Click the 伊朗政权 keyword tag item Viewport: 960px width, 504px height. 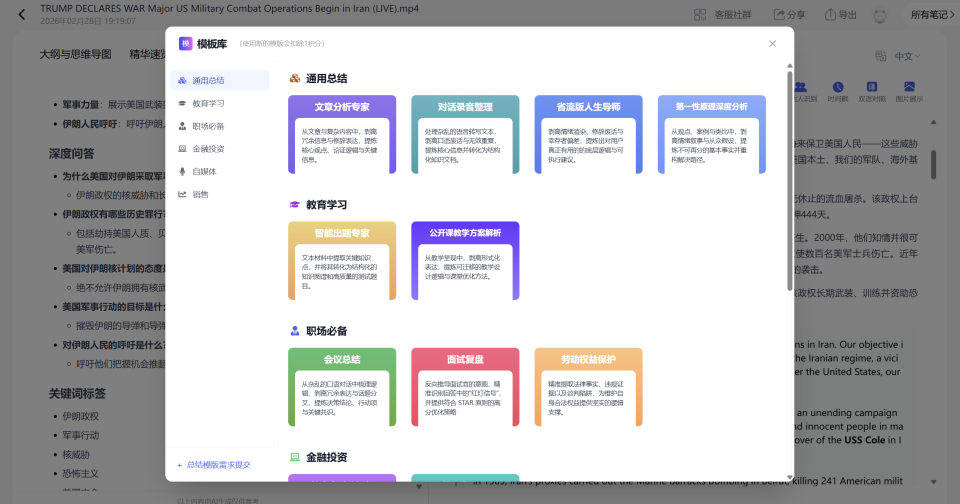coord(80,416)
